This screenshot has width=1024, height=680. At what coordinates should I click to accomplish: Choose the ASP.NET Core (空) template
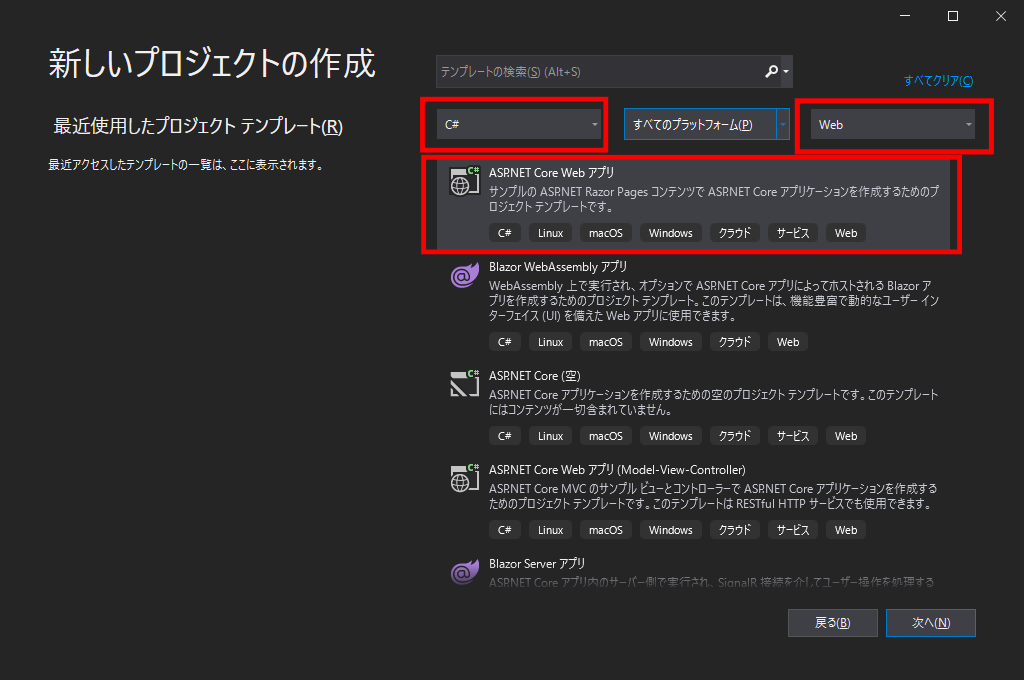692,393
